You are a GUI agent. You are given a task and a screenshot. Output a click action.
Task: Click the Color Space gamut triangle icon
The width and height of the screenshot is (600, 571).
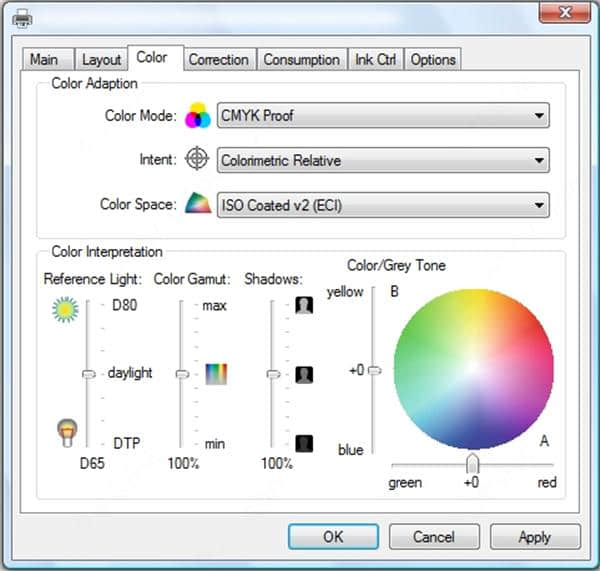pos(198,203)
